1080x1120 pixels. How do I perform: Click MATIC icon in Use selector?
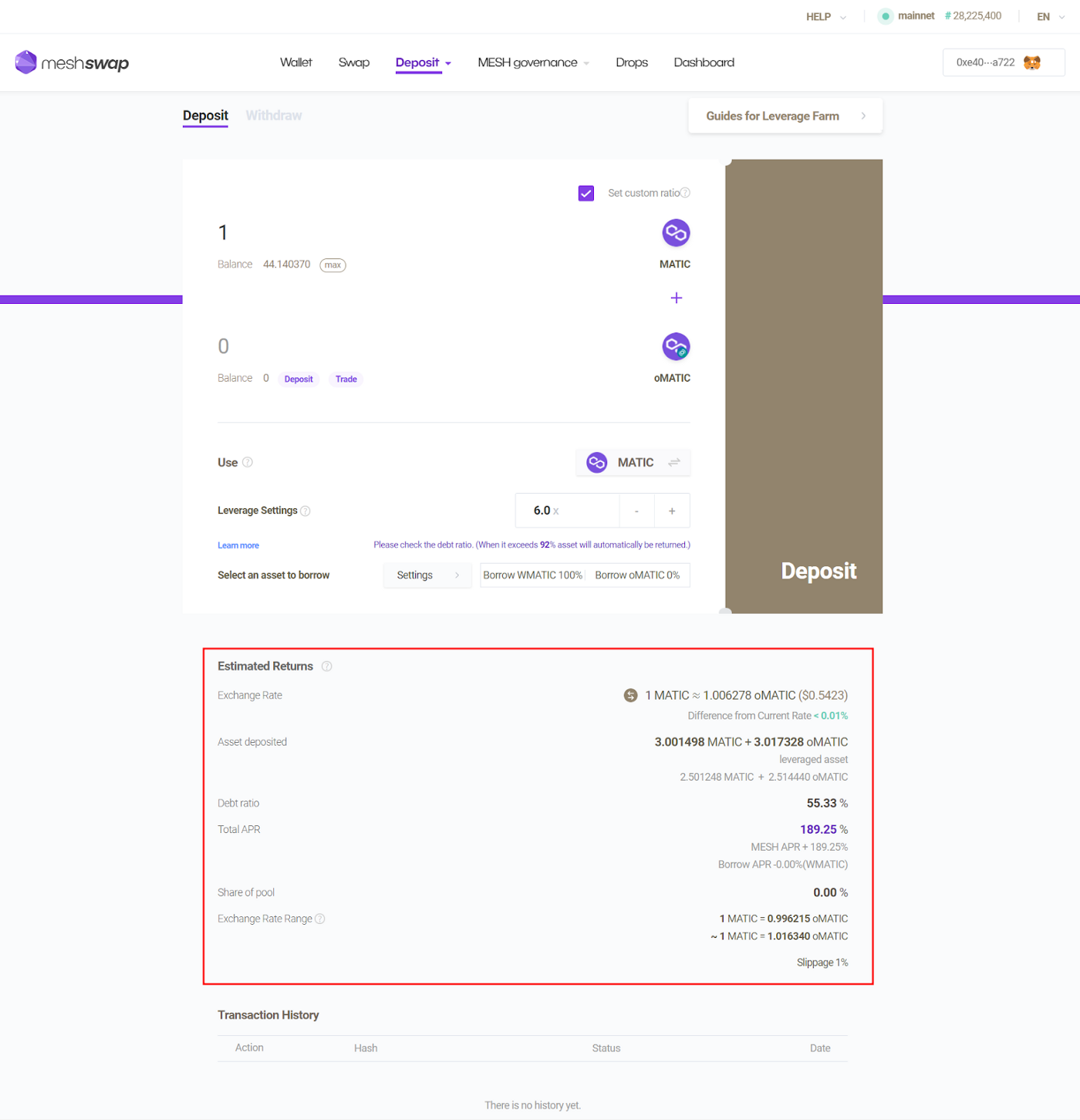point(597,462)
